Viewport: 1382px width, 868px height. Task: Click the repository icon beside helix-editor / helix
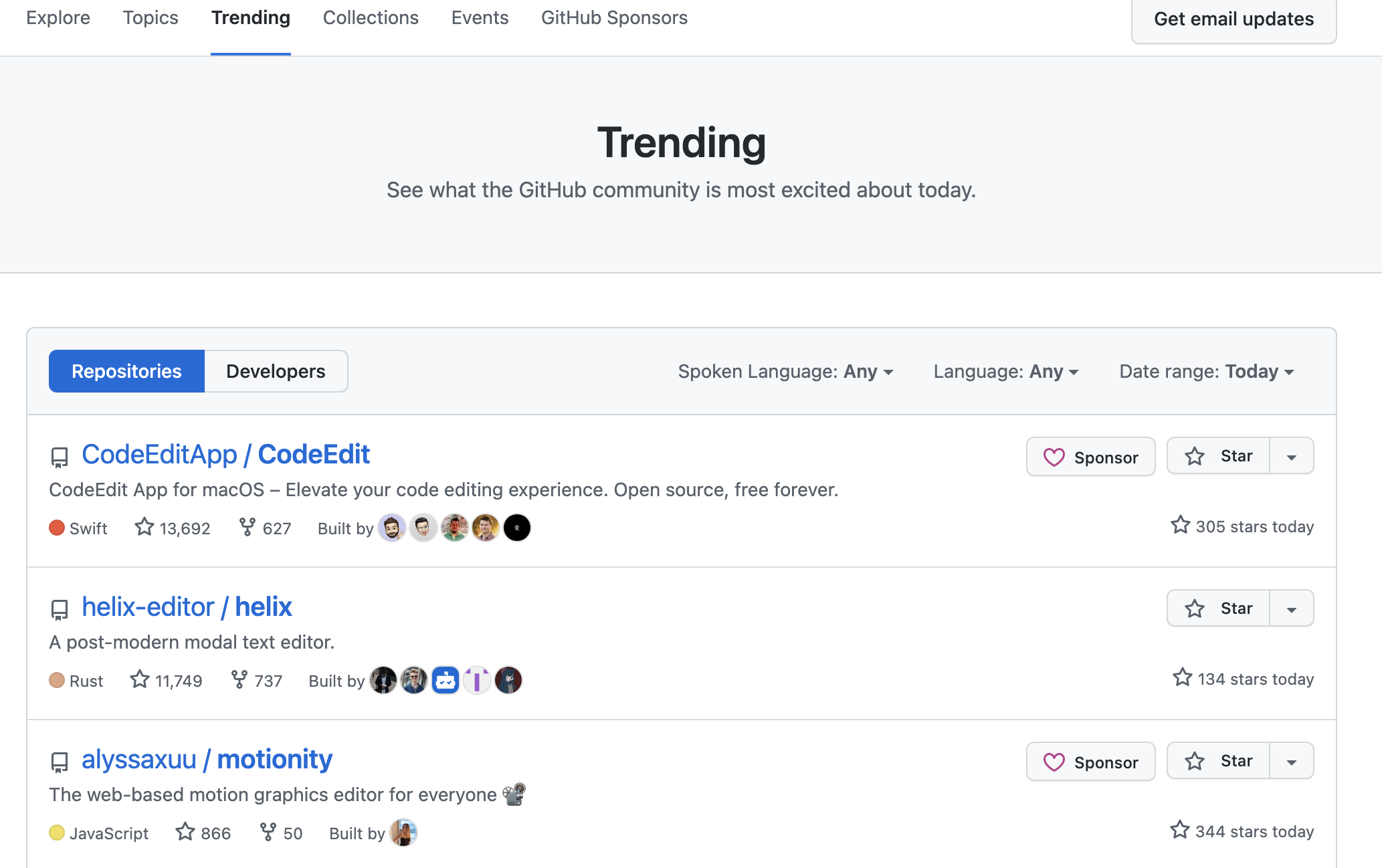click(x=60, y=609)
